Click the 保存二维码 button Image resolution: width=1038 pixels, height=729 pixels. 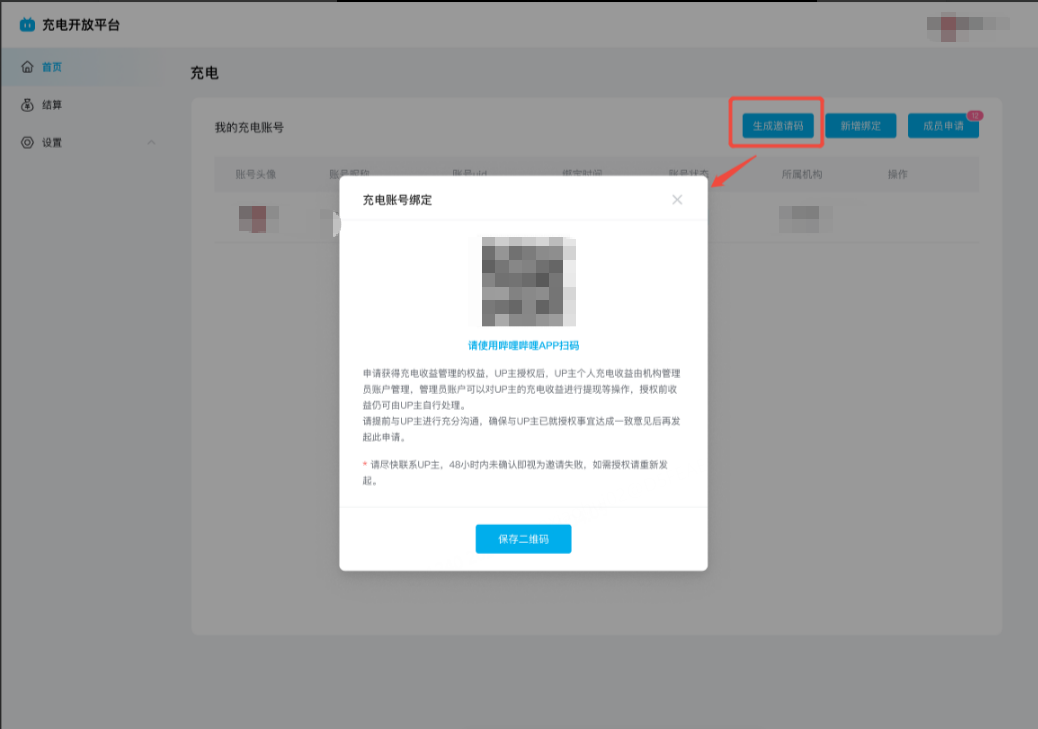pos(523,539)
